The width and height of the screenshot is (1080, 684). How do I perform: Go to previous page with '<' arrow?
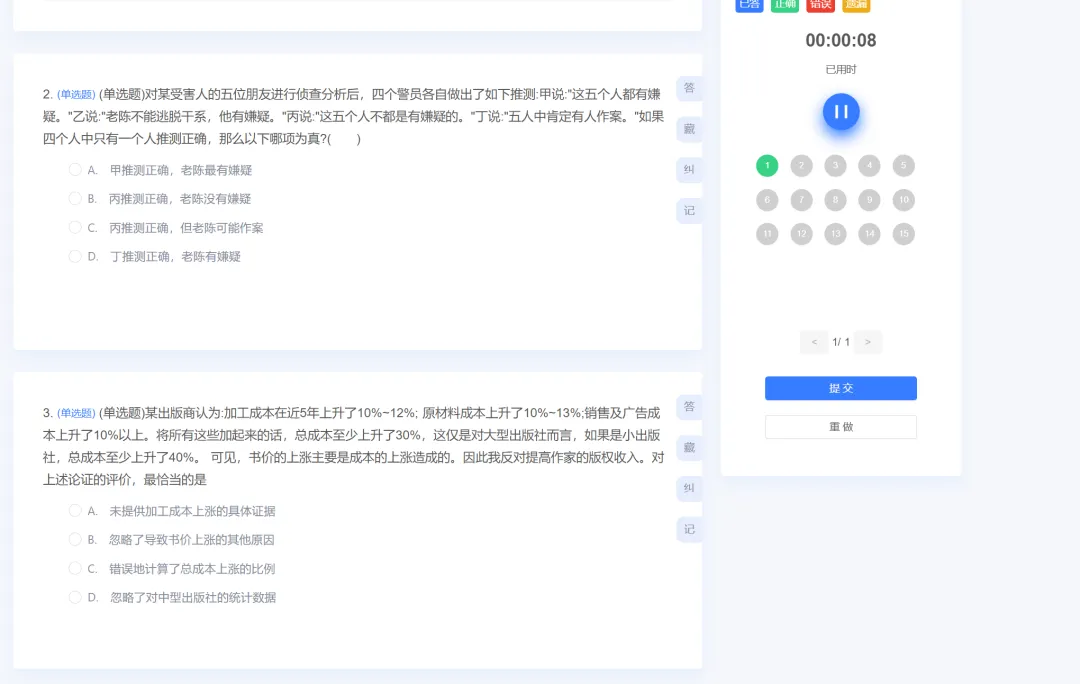[x=814, y=342]
